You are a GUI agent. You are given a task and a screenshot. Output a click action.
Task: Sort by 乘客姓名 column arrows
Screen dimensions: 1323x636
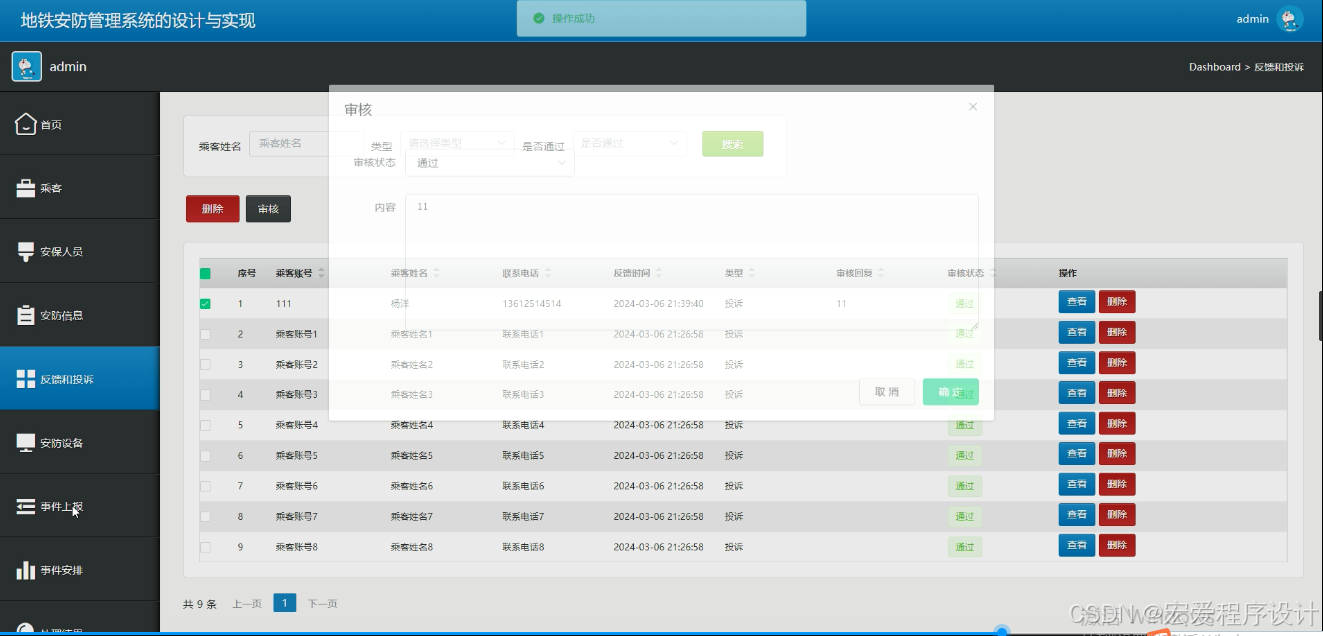click(x=437, y=273)
